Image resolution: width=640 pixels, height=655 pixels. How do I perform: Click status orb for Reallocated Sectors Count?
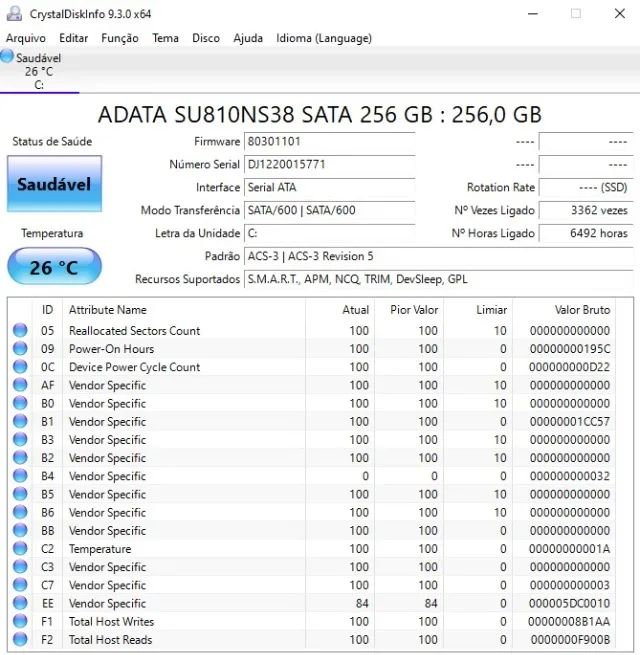tap(20, 330)
